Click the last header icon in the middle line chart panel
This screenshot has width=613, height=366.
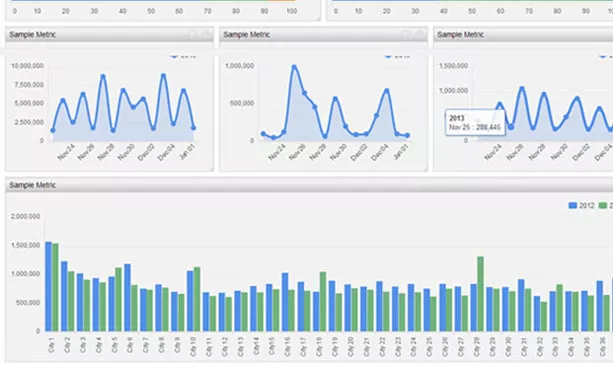420,34
